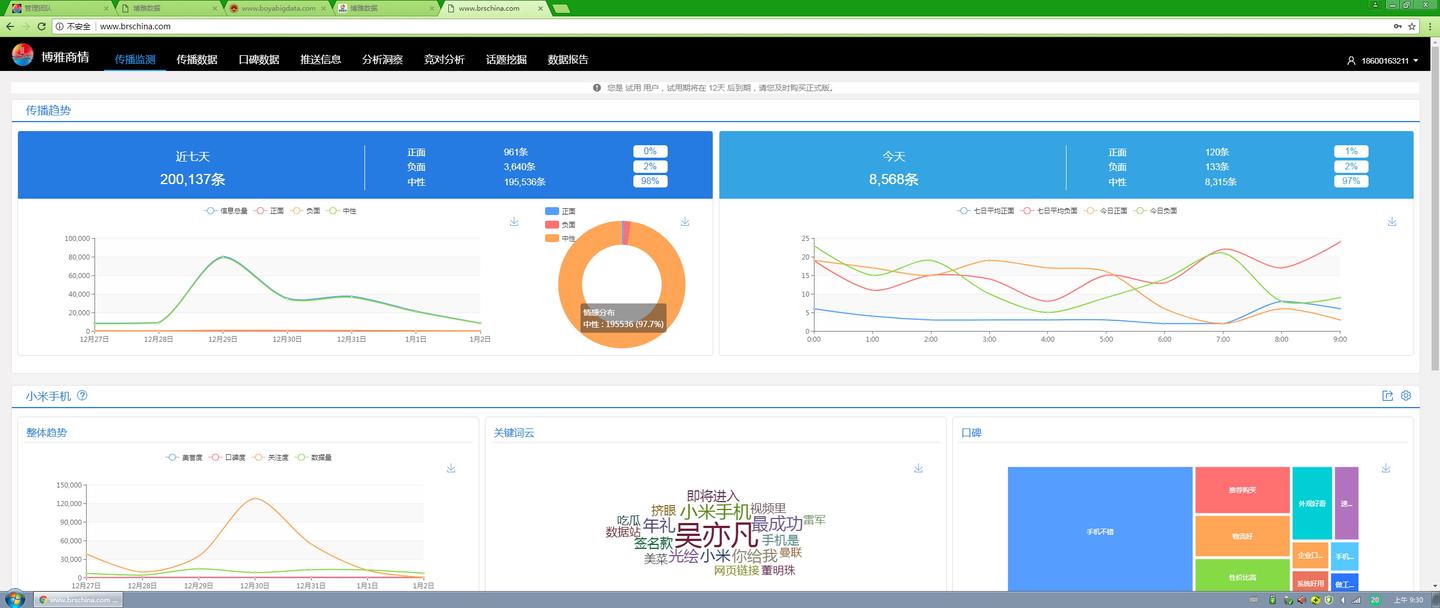Viewport: 1440px width, 608px height.
Task: Open the 传播数据 navigation menu
Action: 197,59
